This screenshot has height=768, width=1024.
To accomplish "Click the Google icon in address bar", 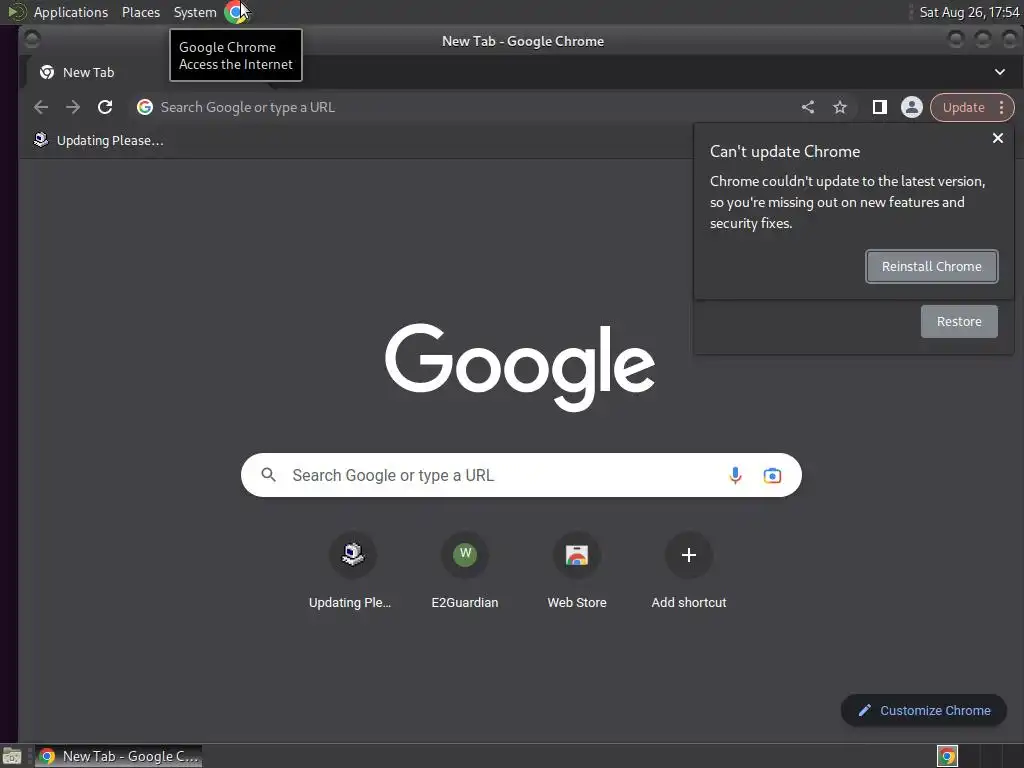I will [145, 107].
